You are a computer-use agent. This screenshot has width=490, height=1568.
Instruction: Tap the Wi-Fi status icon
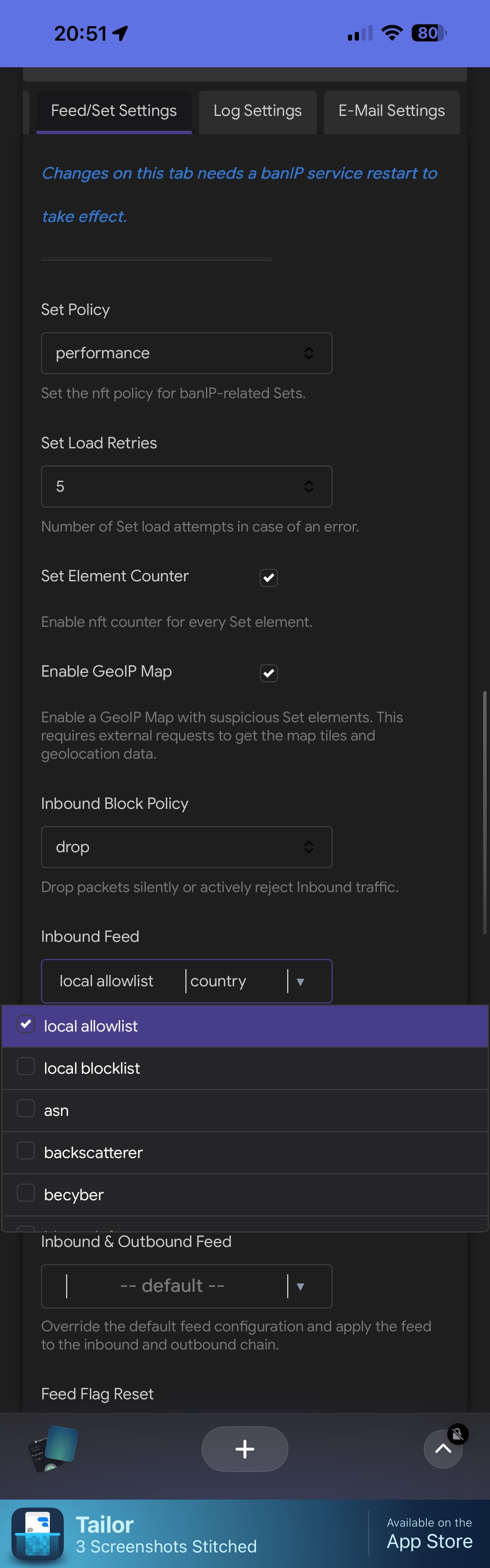coord(392,33)
